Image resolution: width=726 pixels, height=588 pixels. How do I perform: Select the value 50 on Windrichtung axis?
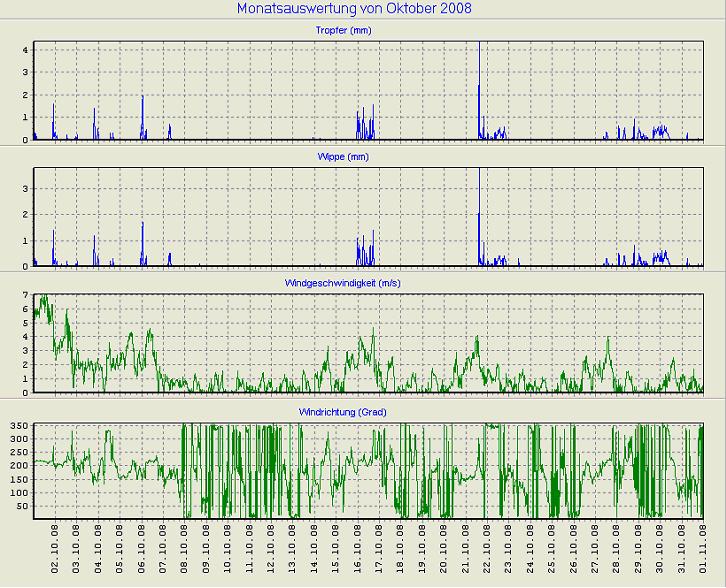click(22, 507)
